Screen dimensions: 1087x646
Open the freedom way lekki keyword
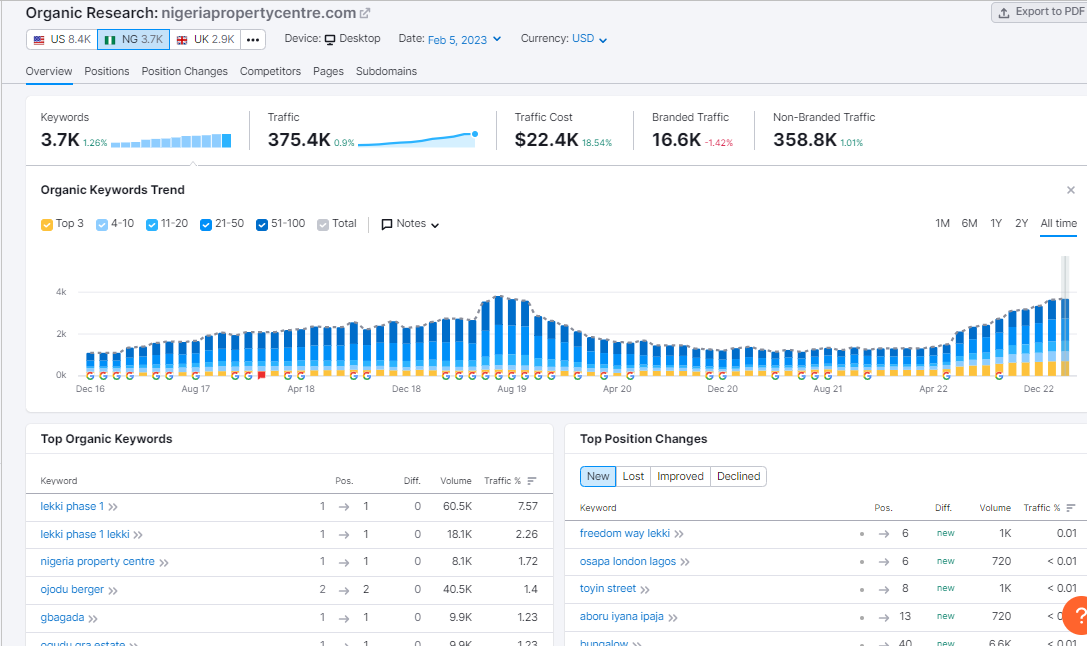pyautogui.click(x=625, y=533)
